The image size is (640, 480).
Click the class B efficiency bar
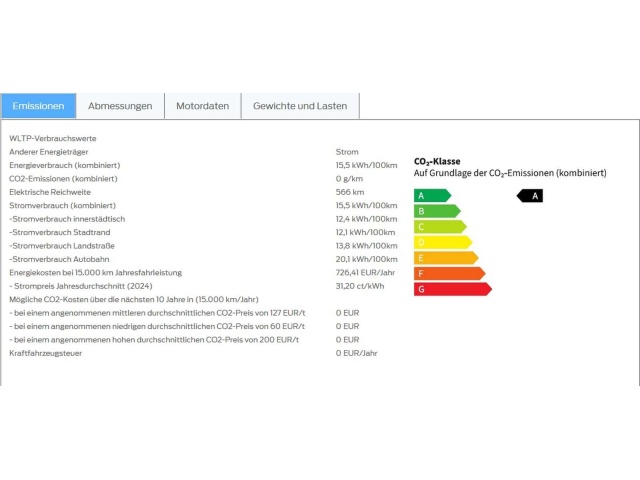pos(436,211)
